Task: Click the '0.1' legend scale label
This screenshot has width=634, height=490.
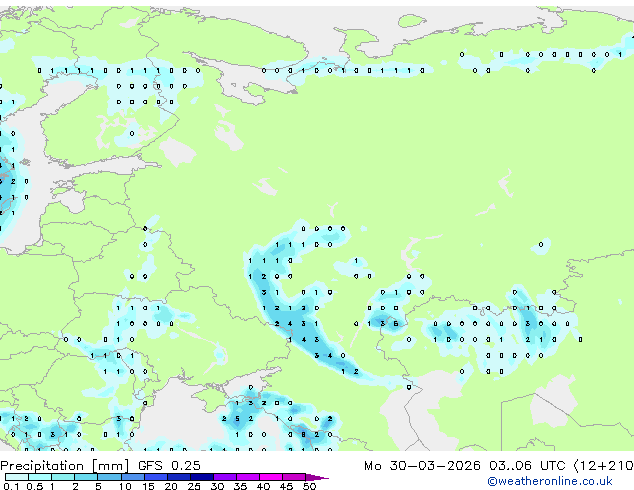Action: [11, 486]
